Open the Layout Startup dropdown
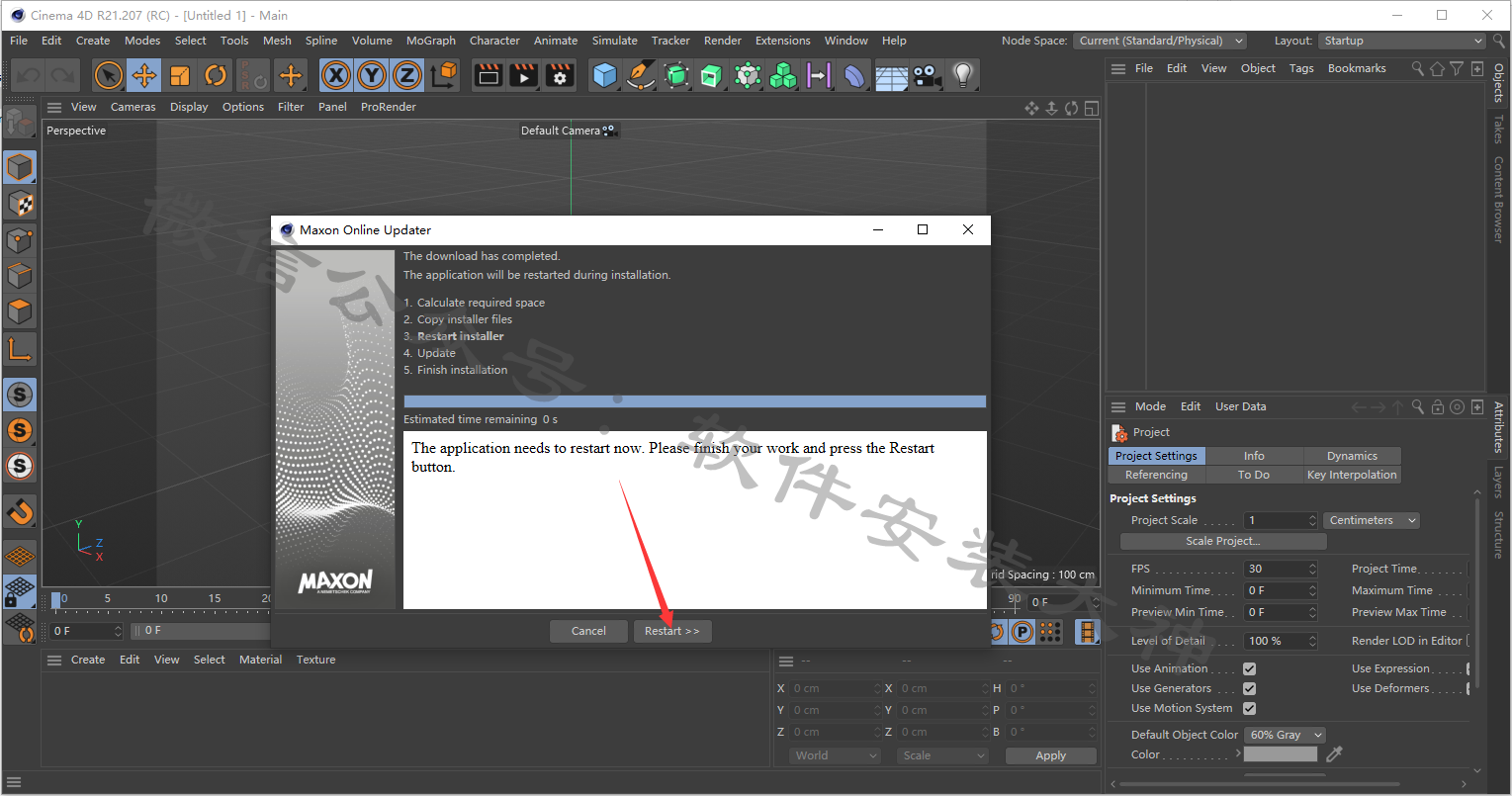 1402,41
